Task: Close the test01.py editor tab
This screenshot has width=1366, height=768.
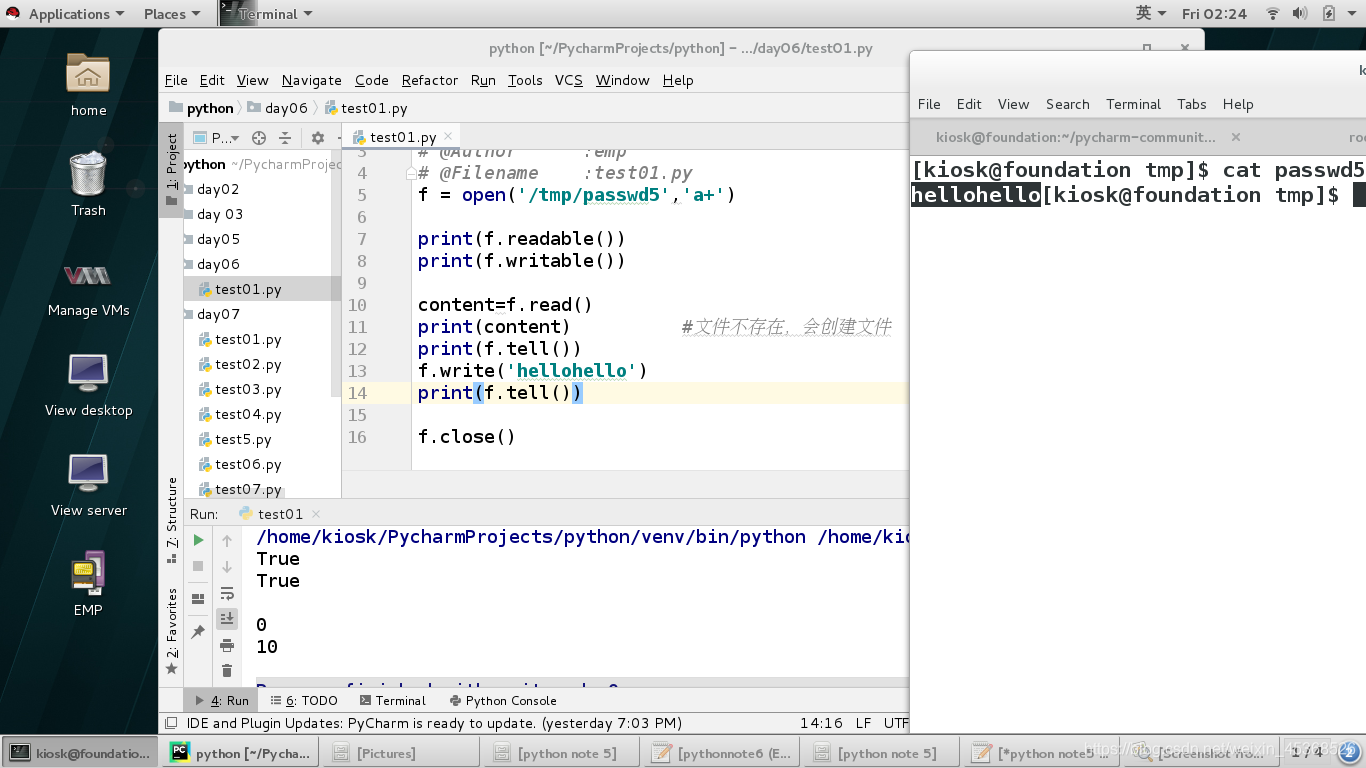Action: [448, 136]
